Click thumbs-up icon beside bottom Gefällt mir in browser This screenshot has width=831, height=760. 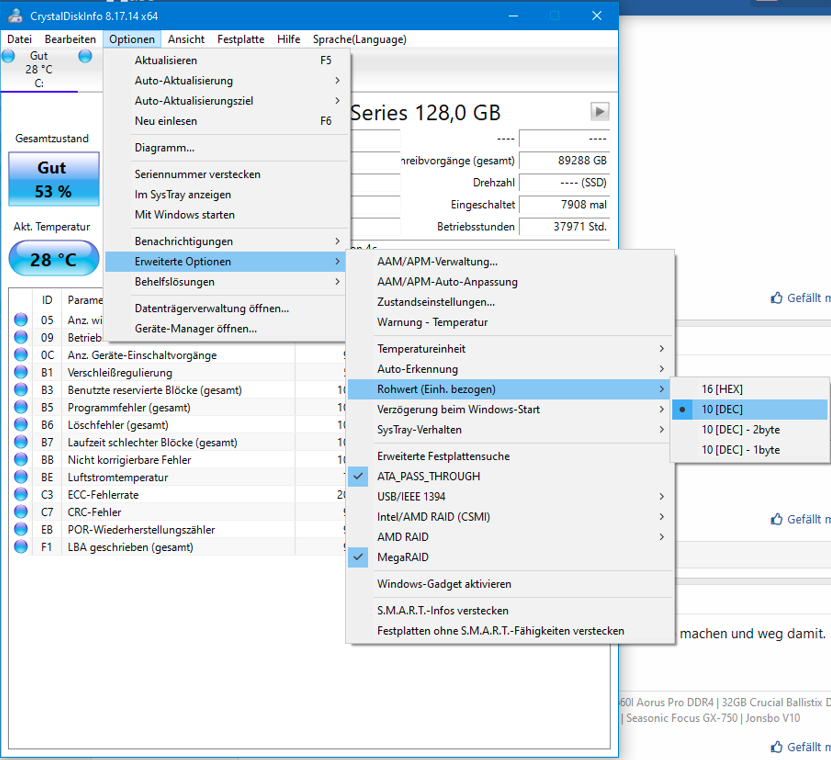[x=776, y=747]
